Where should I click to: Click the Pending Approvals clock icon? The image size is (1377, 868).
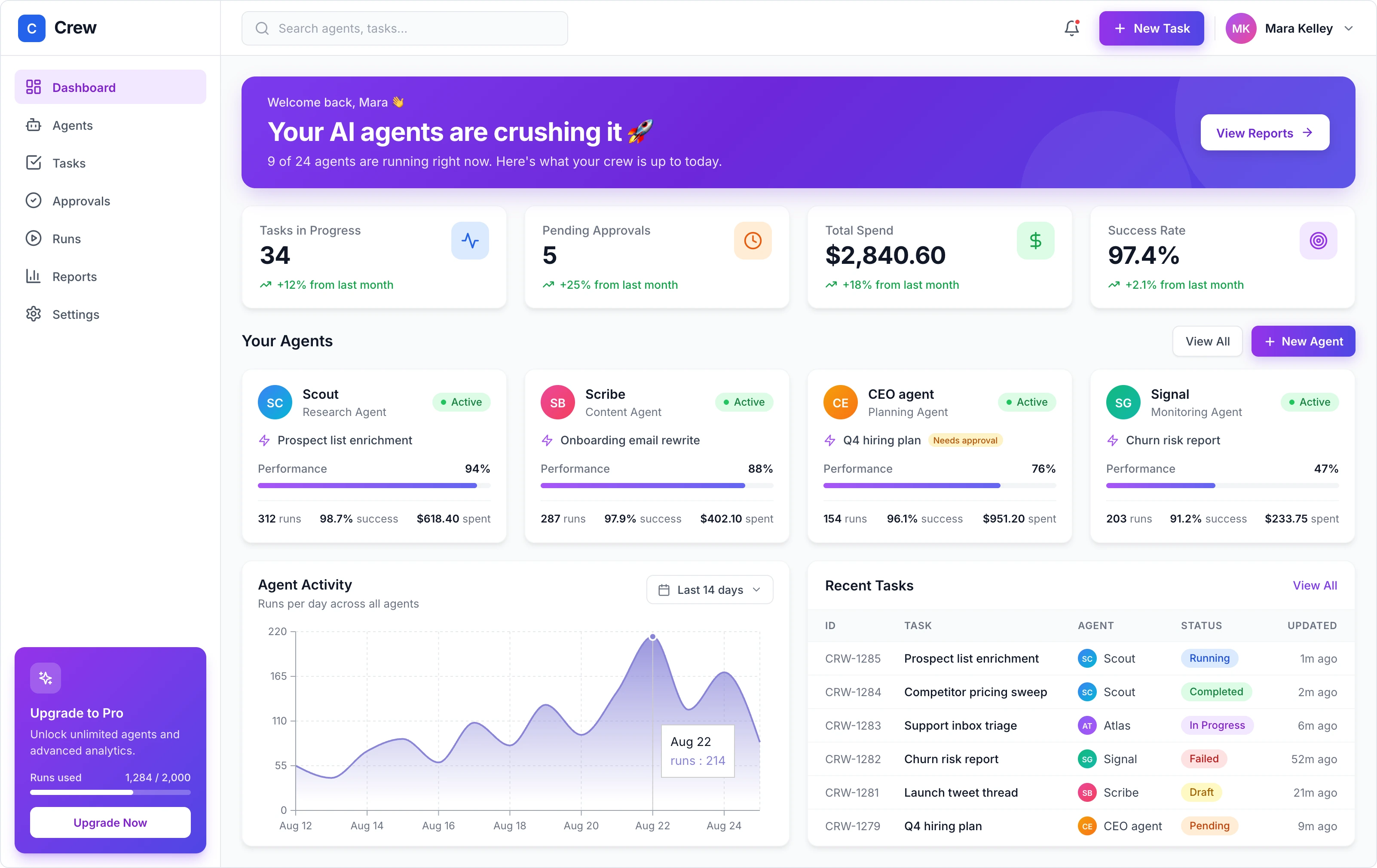(753, 241)
